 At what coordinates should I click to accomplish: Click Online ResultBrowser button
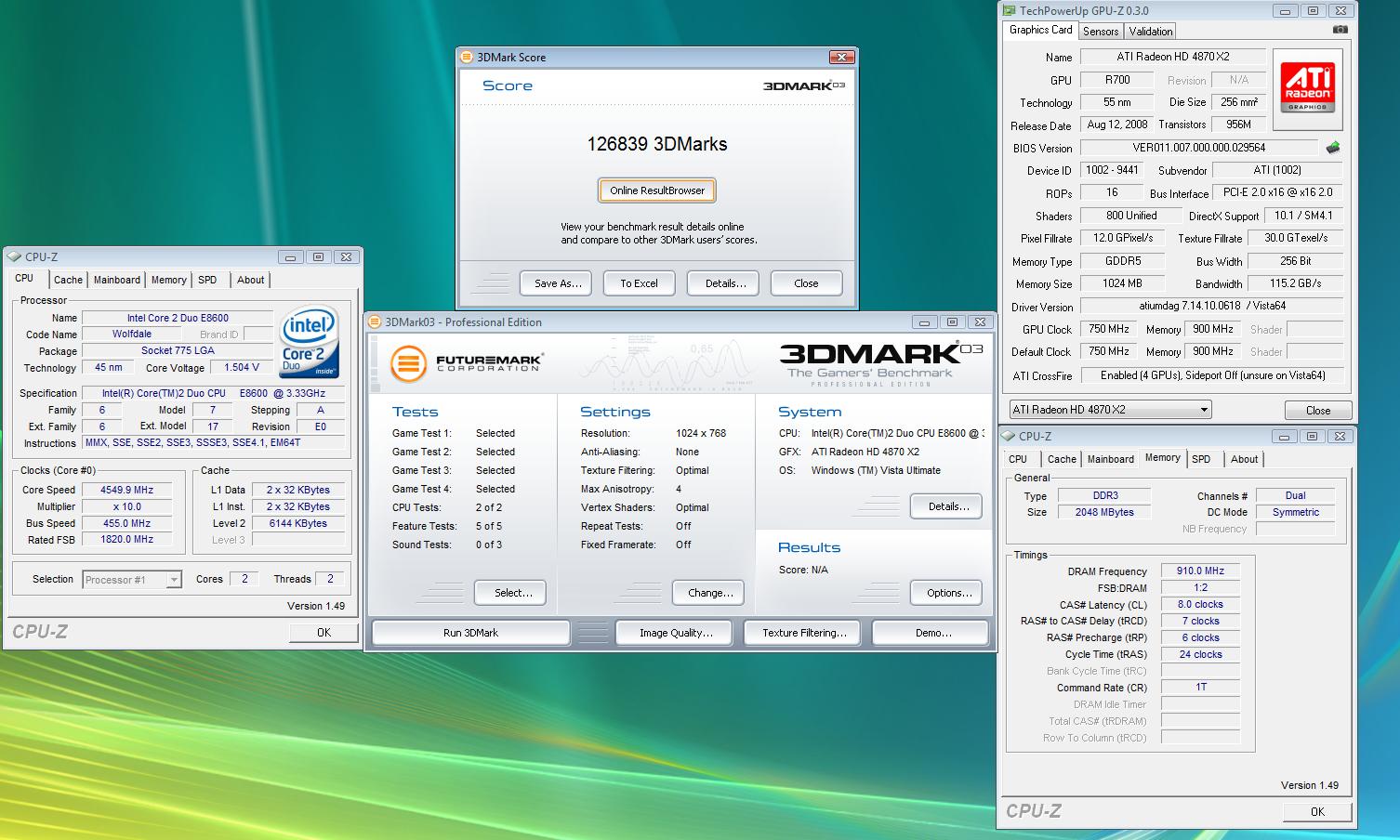pos(657,190)
